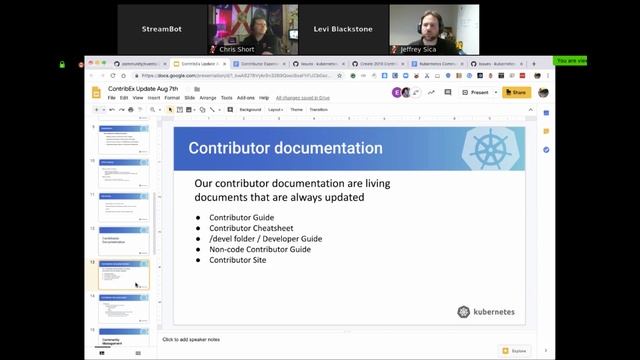The height and width of the screenshot is (360, 640).
Task: Click the move to folder icon
Action: click(x=197, y=89)
